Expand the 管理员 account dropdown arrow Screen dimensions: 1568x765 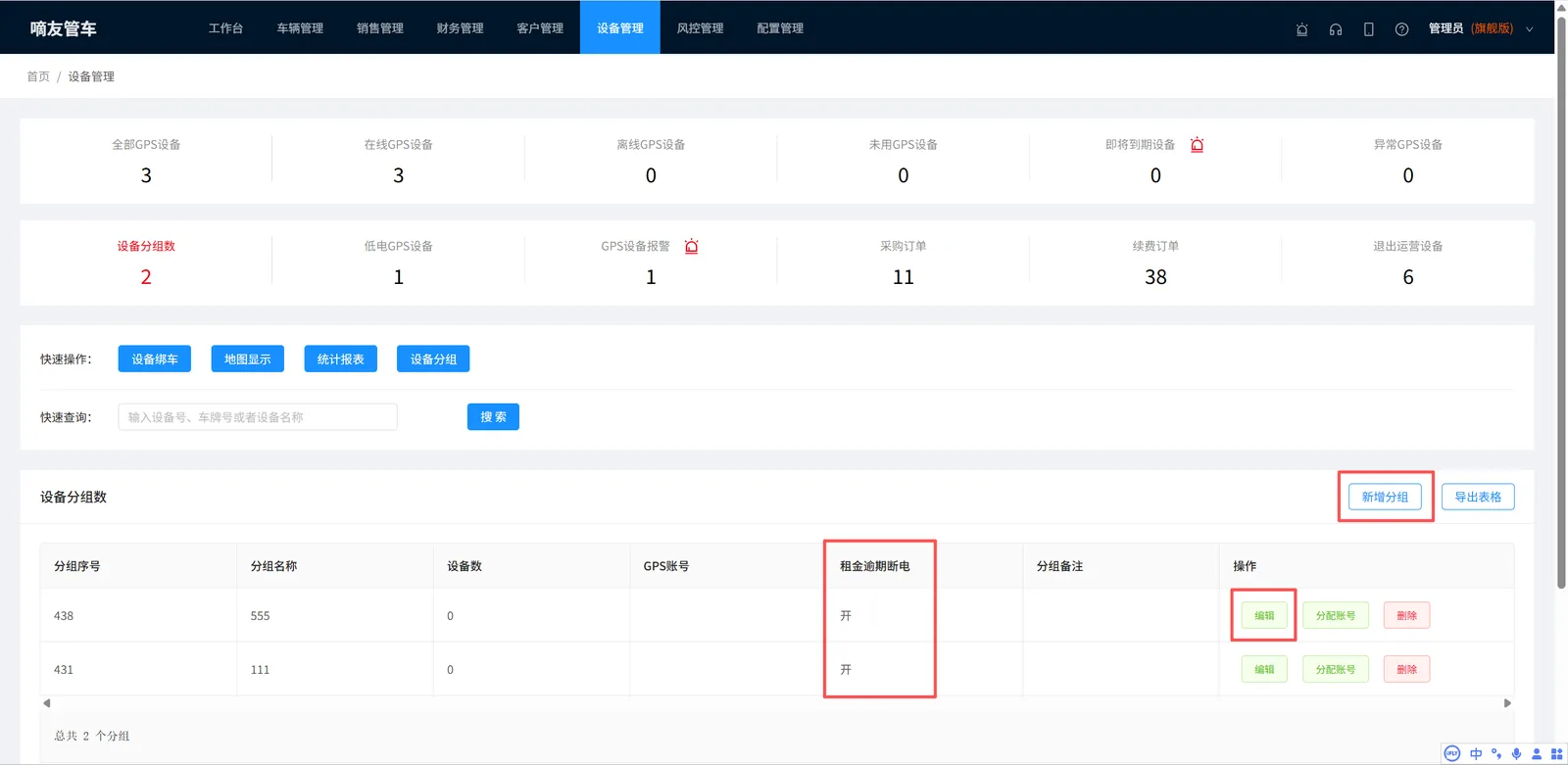(1529, 29)
